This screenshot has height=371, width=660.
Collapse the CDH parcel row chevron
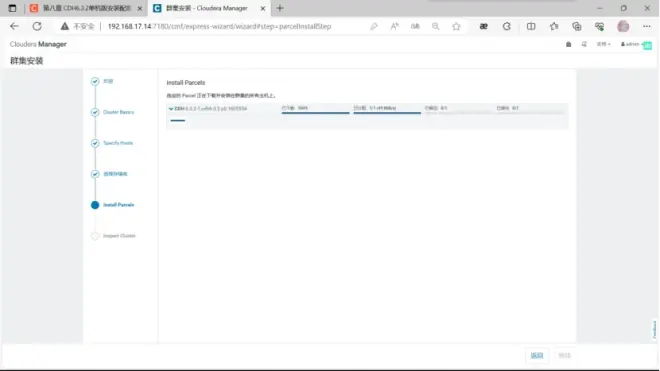coord(171,109)
